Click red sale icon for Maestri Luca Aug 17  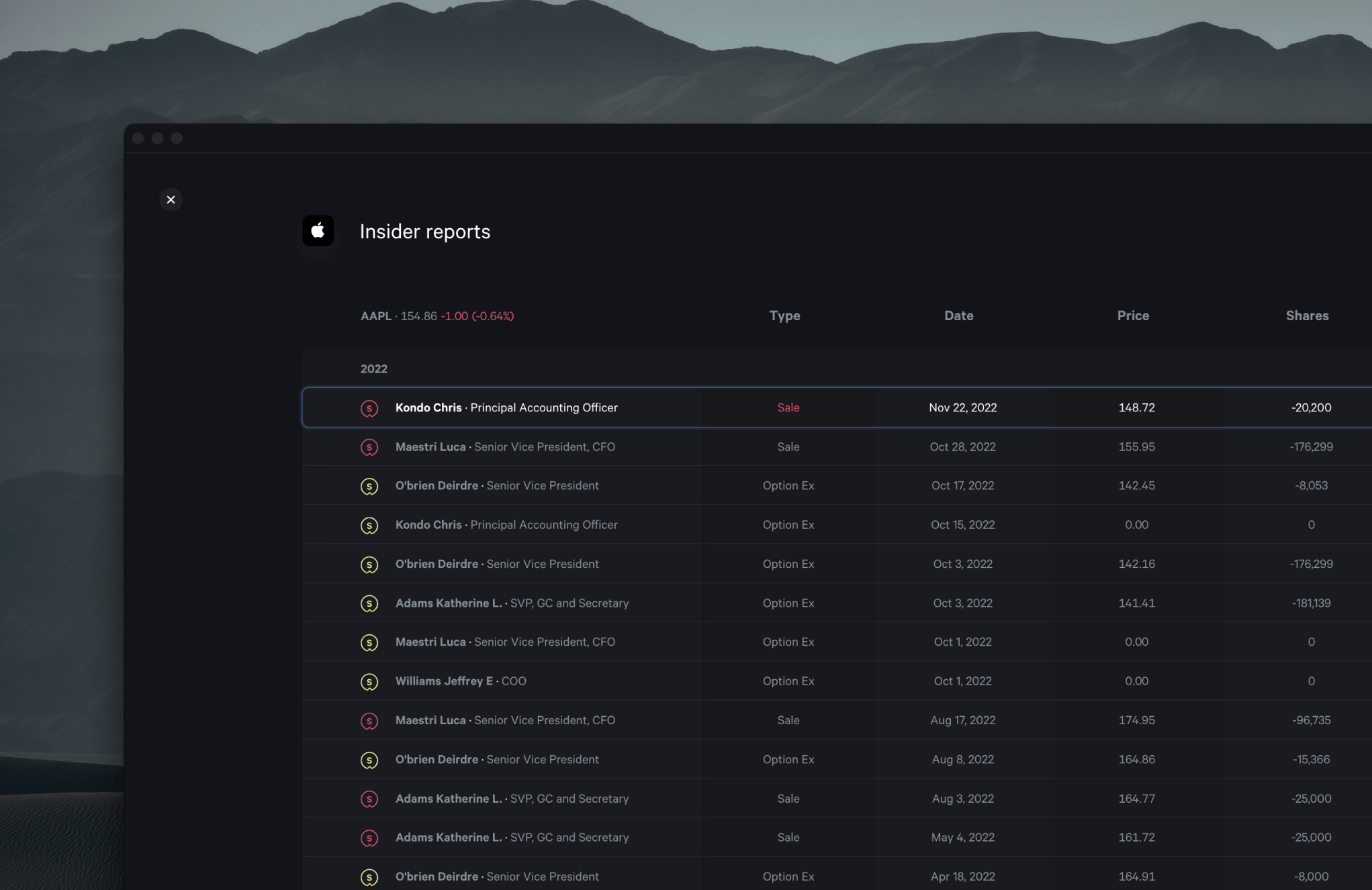point(369,721)
